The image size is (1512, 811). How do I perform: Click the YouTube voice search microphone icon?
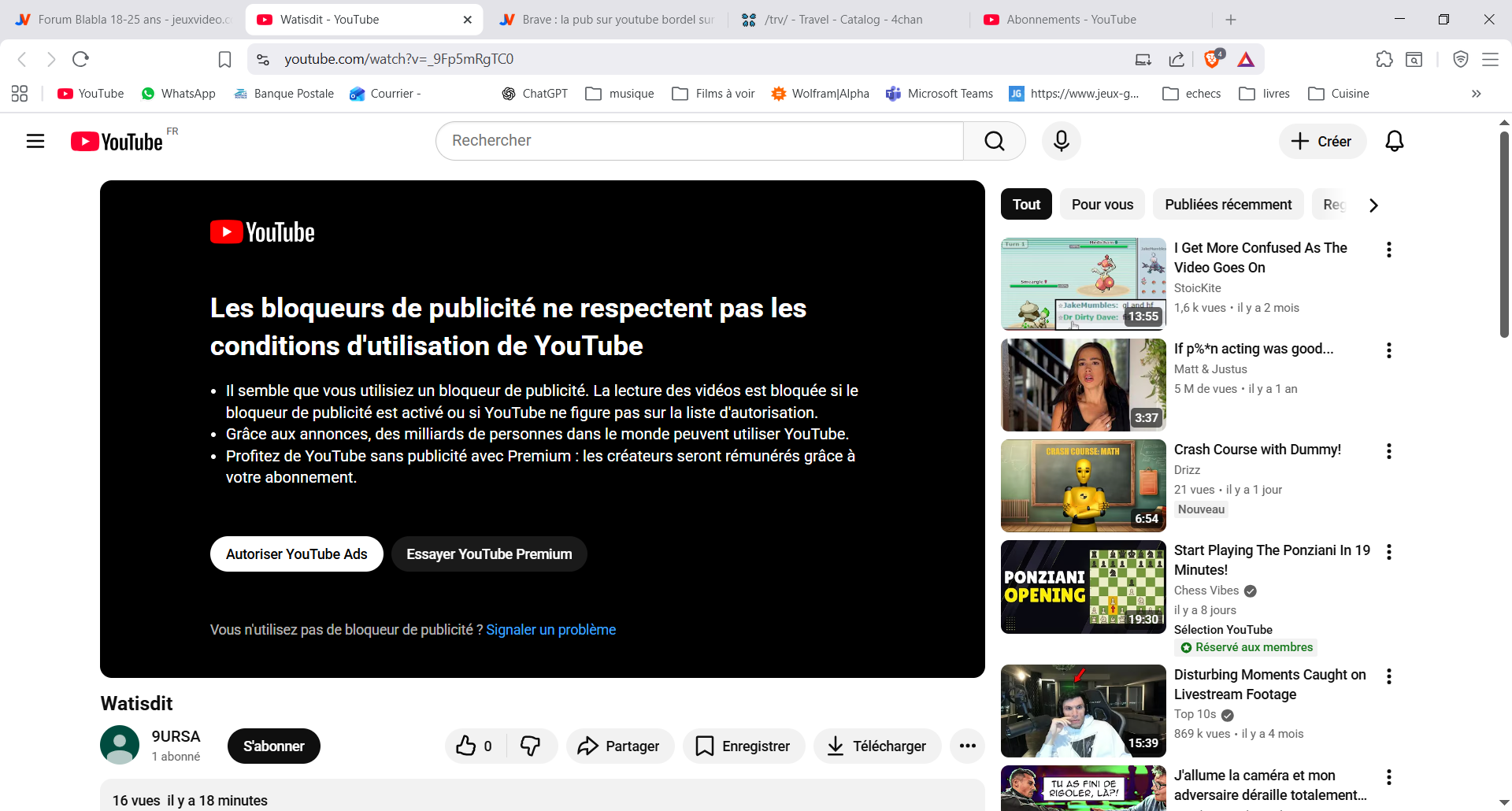(1061, 141)
